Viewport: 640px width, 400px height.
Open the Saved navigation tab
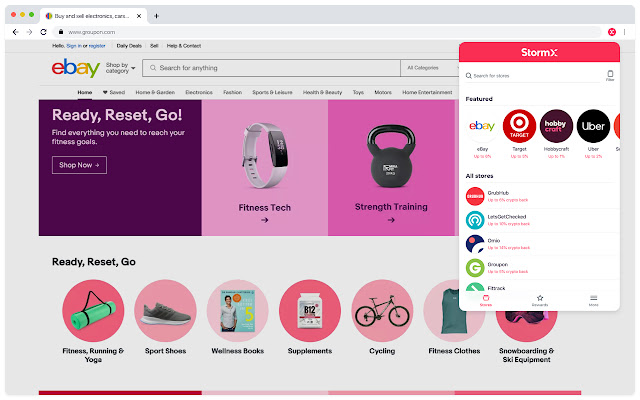[114, 92]
